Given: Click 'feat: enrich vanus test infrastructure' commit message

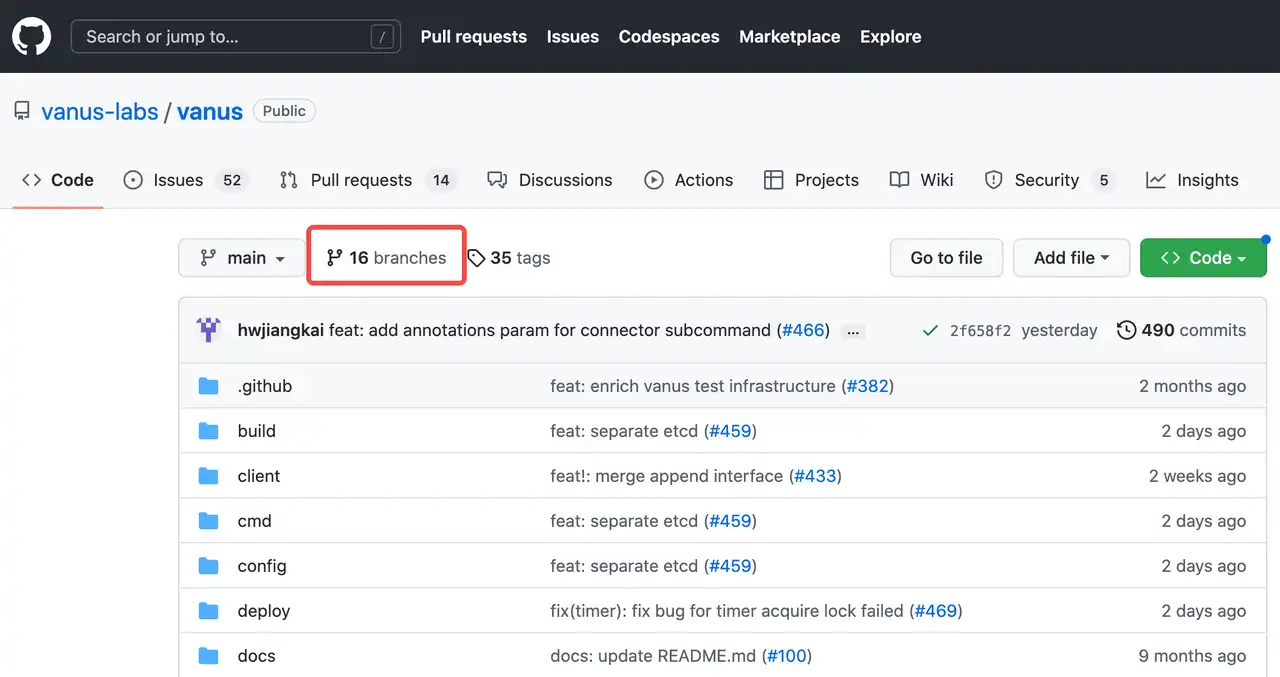Looking at the screenshot, I should pos(692,386).
